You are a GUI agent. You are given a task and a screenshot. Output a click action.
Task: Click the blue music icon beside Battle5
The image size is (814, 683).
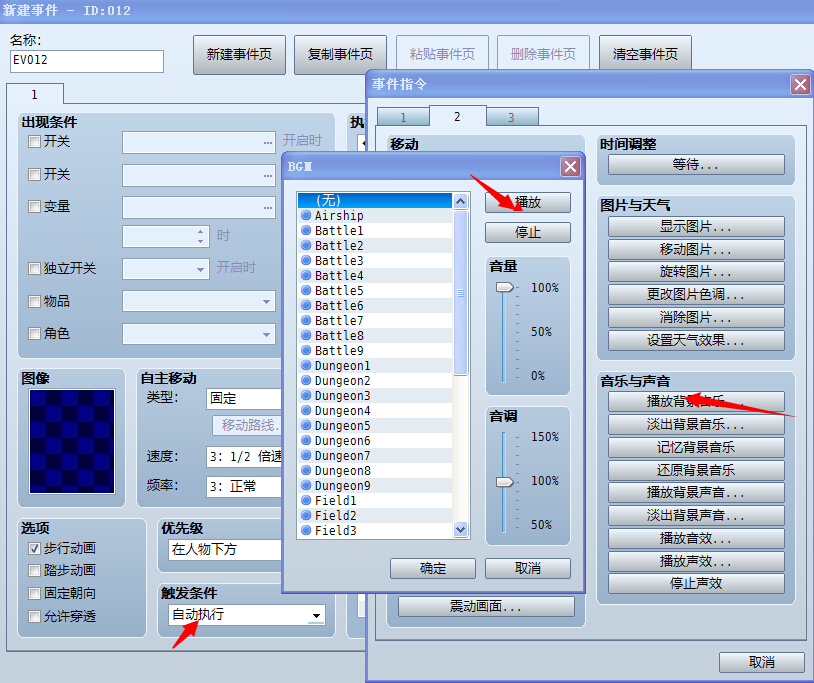click(x=306, y=291)
